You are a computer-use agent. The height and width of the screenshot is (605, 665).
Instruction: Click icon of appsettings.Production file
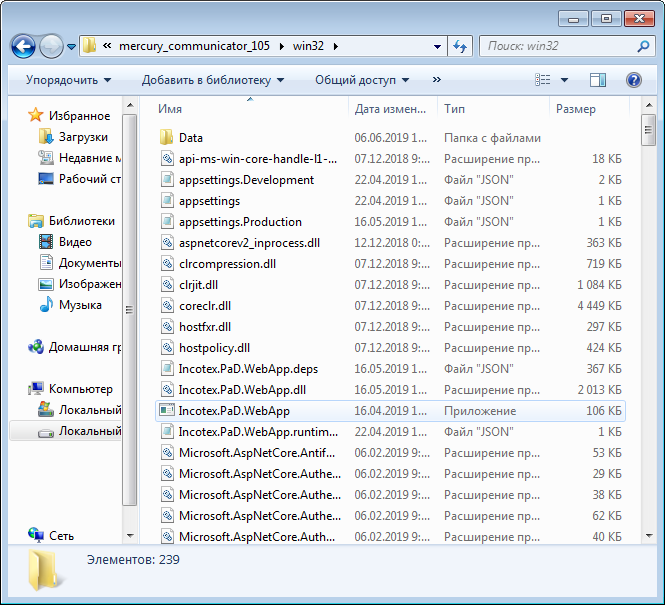[x=167, y=222]
